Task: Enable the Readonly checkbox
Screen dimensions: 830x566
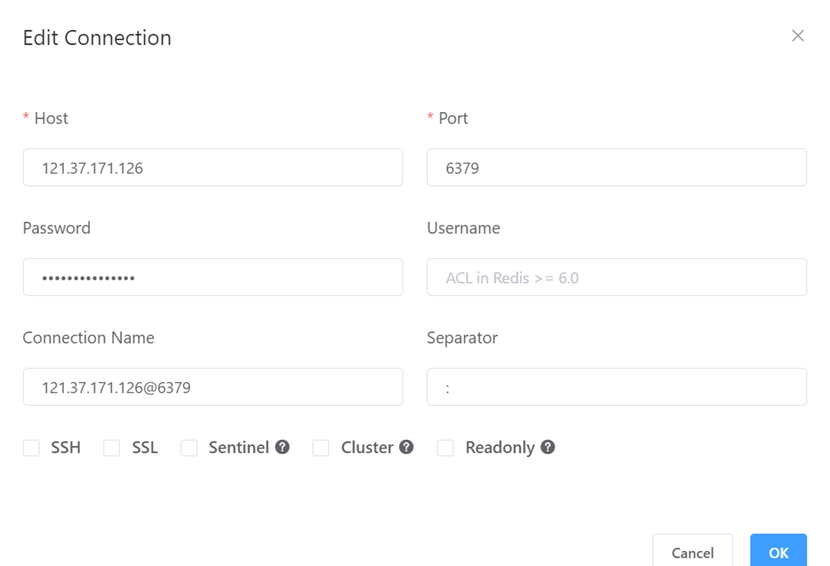Action: (445, 447)
